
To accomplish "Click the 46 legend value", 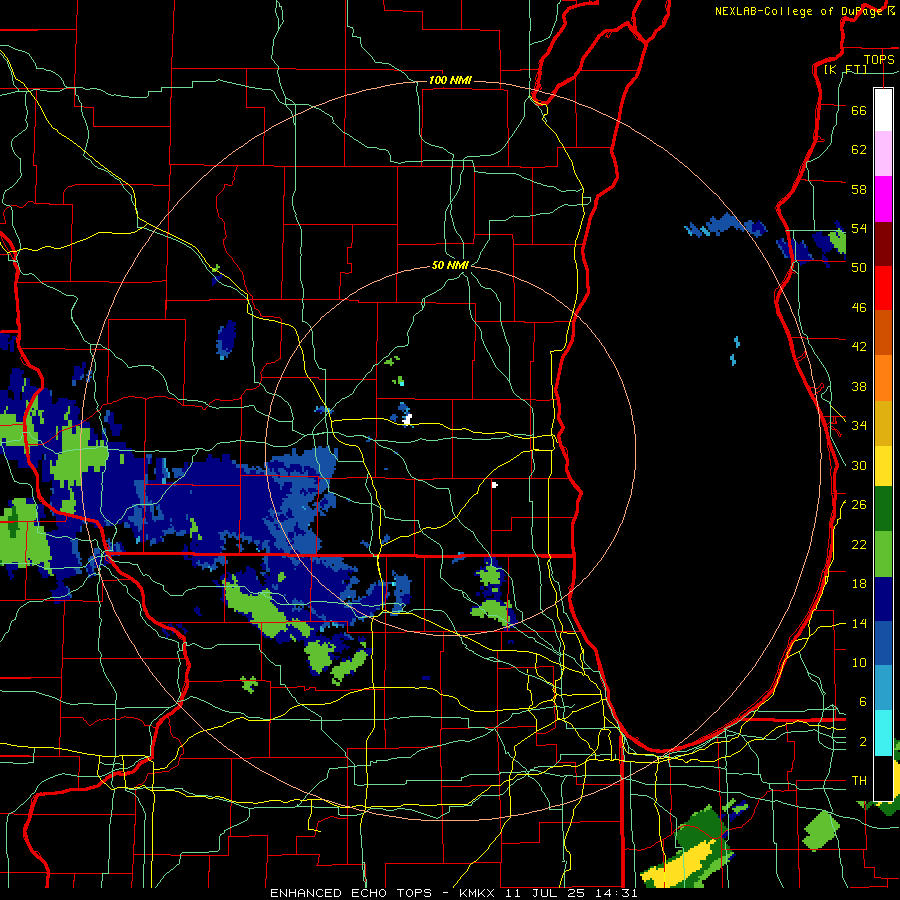I will [859, 308].
